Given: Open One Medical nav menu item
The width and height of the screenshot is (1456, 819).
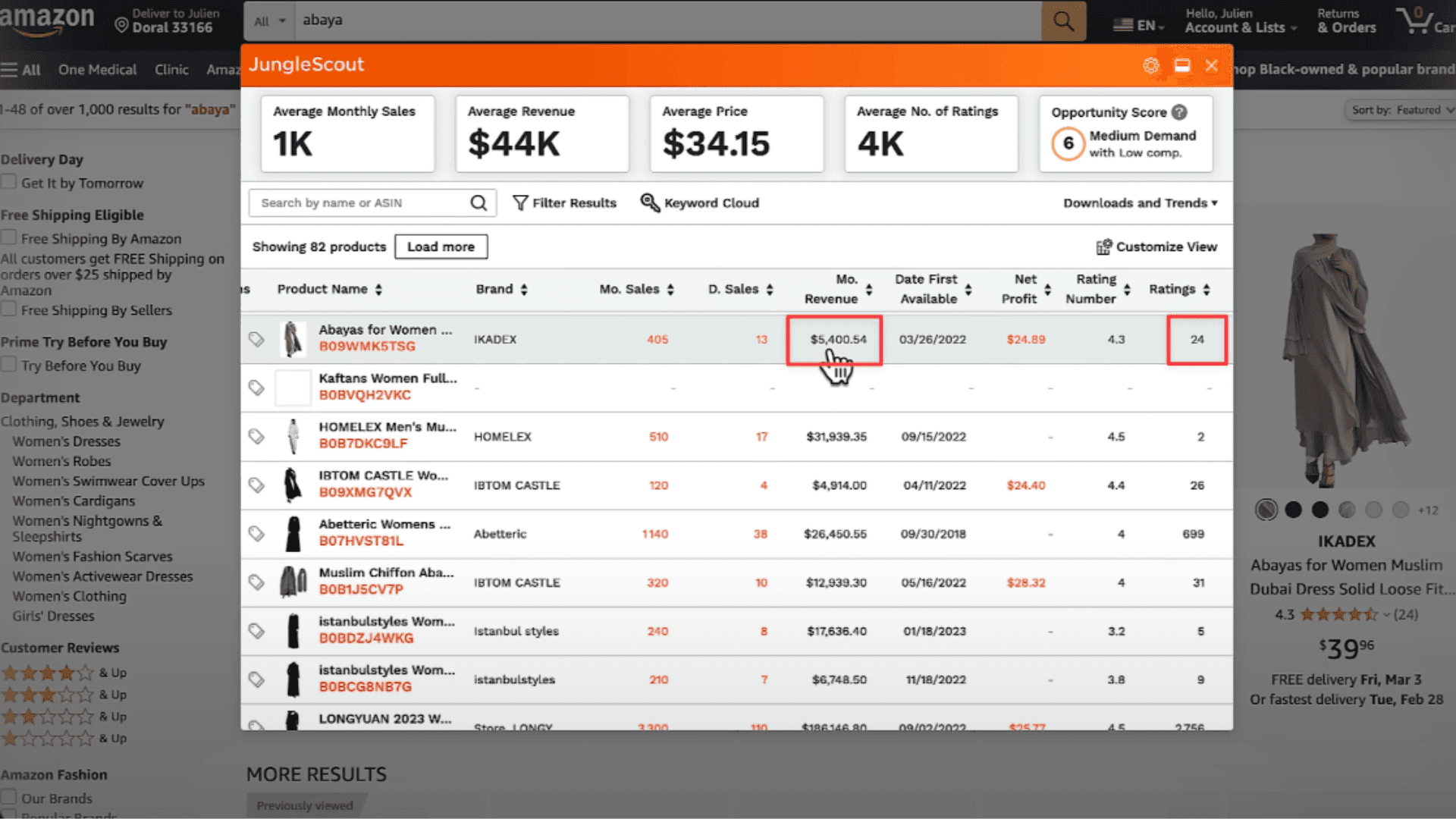Looking at the screenshot, I should (97, 70).
